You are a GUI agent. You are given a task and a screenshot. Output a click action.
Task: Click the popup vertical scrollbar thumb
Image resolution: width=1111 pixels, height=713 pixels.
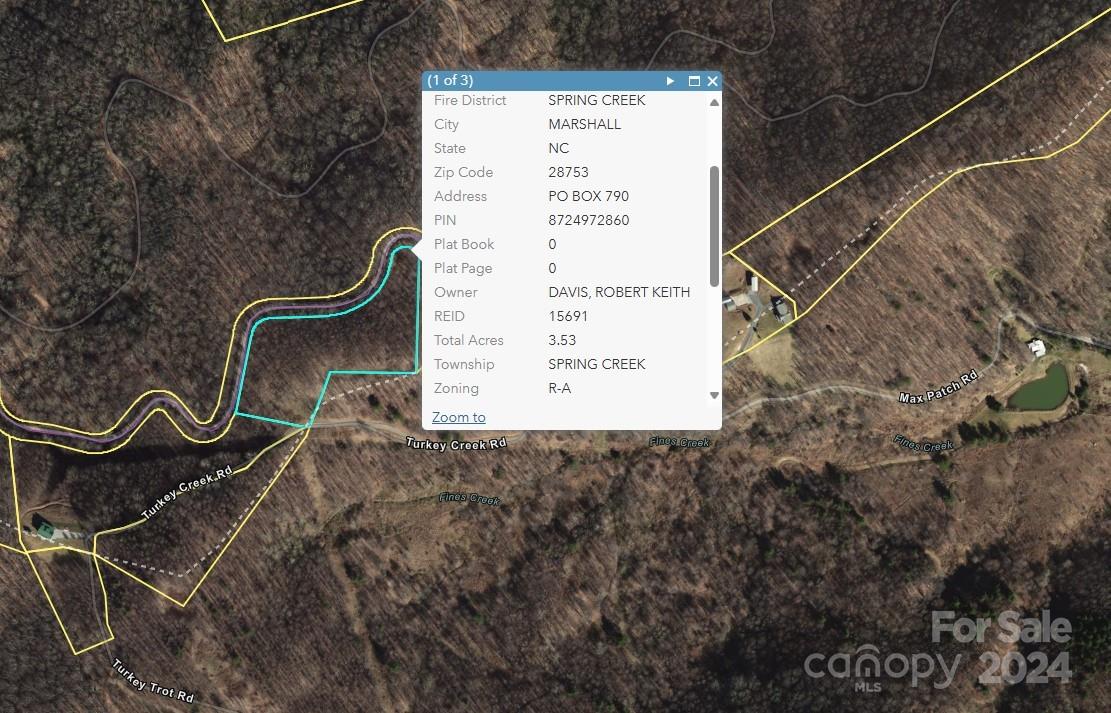click(x=714, y=226)
